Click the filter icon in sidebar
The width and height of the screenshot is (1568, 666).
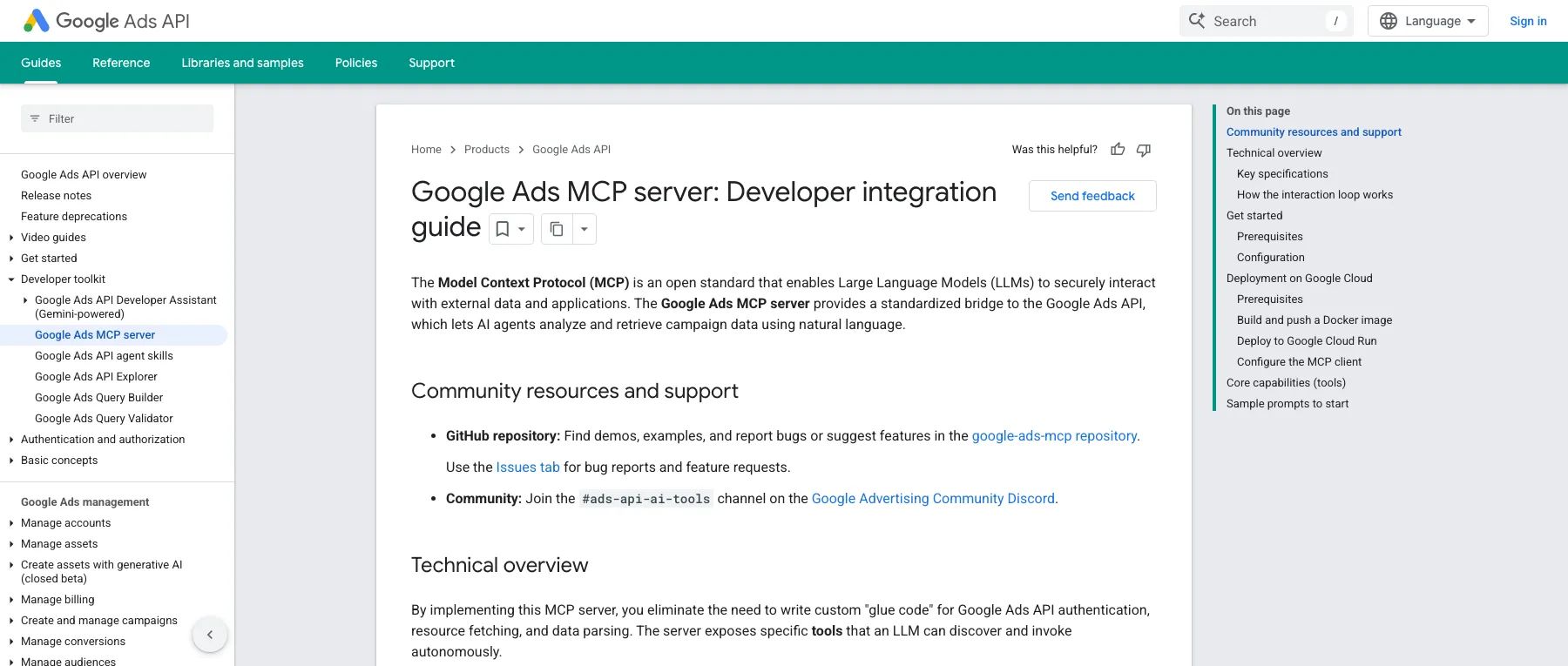(35, 118)
